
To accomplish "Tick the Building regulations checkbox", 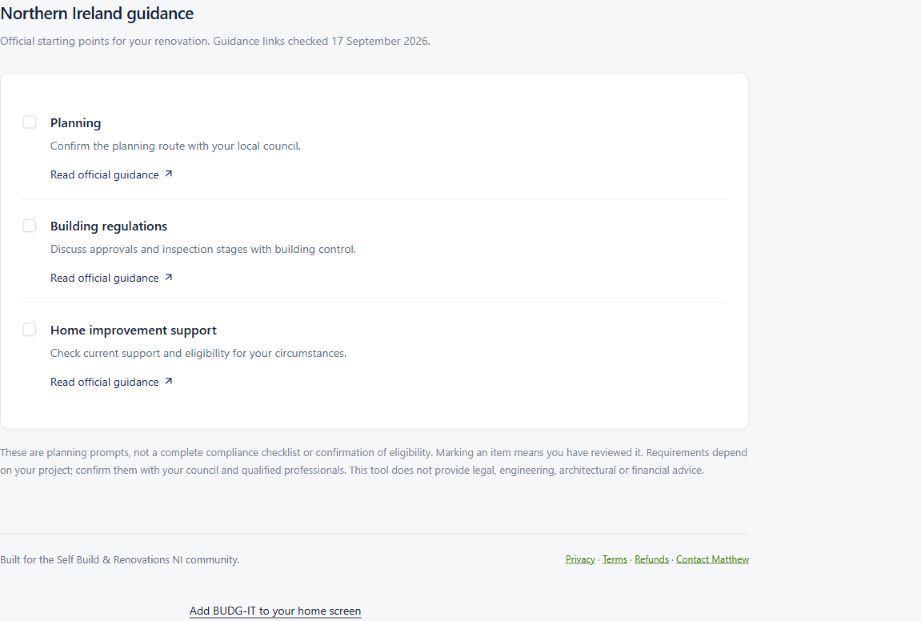I will pyautogui.click(x=29, y=226).
